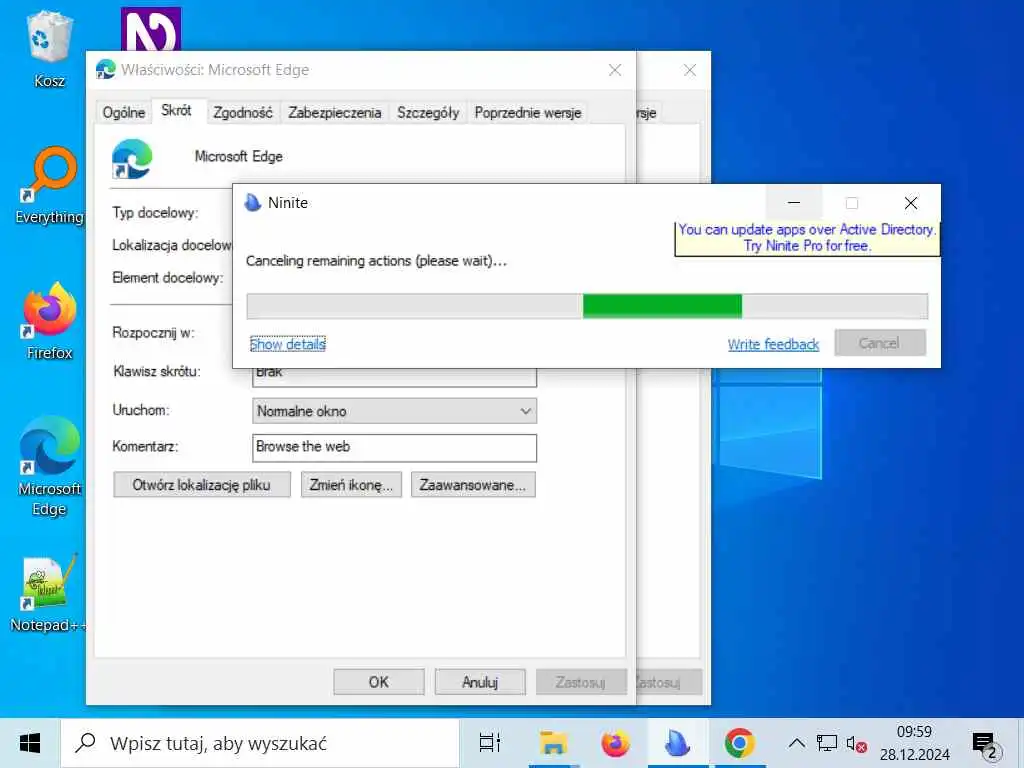The height and width of the screenshot is (768, 1024).
Task: Click the Typ docelowy label
Action: [x=155, y=213]
